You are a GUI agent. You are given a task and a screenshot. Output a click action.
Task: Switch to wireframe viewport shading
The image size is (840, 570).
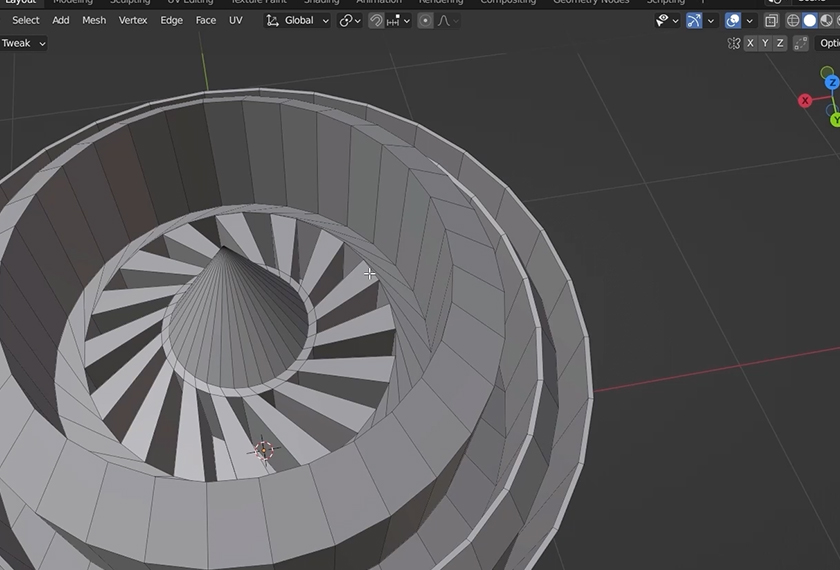pos(793,20)
